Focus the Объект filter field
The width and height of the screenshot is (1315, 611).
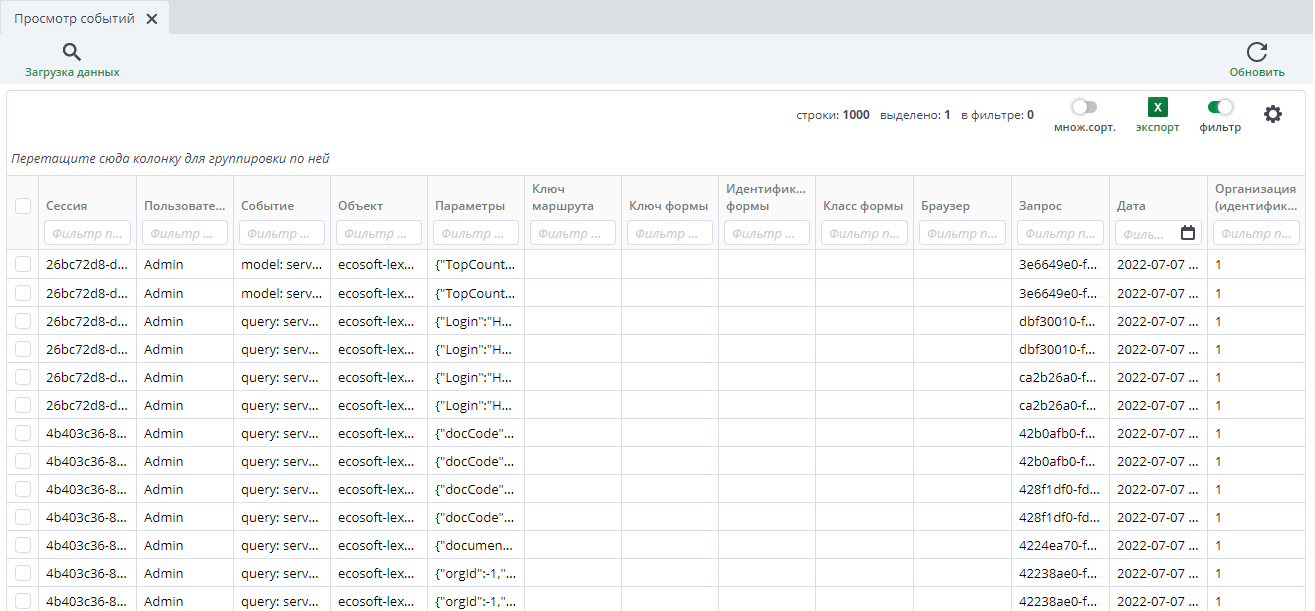coord(379,233)
